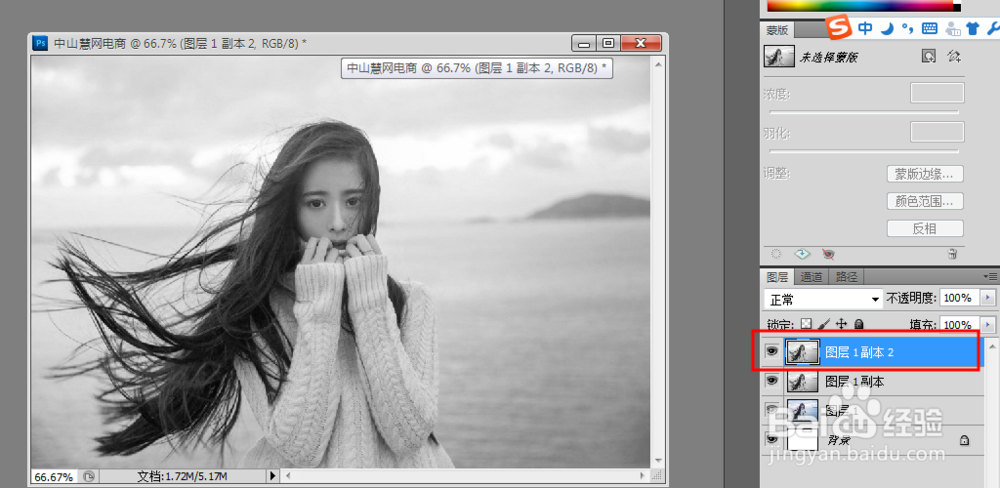Toggle lock image pixels brush
This screenshot has height=488, width=1000.
824,323
